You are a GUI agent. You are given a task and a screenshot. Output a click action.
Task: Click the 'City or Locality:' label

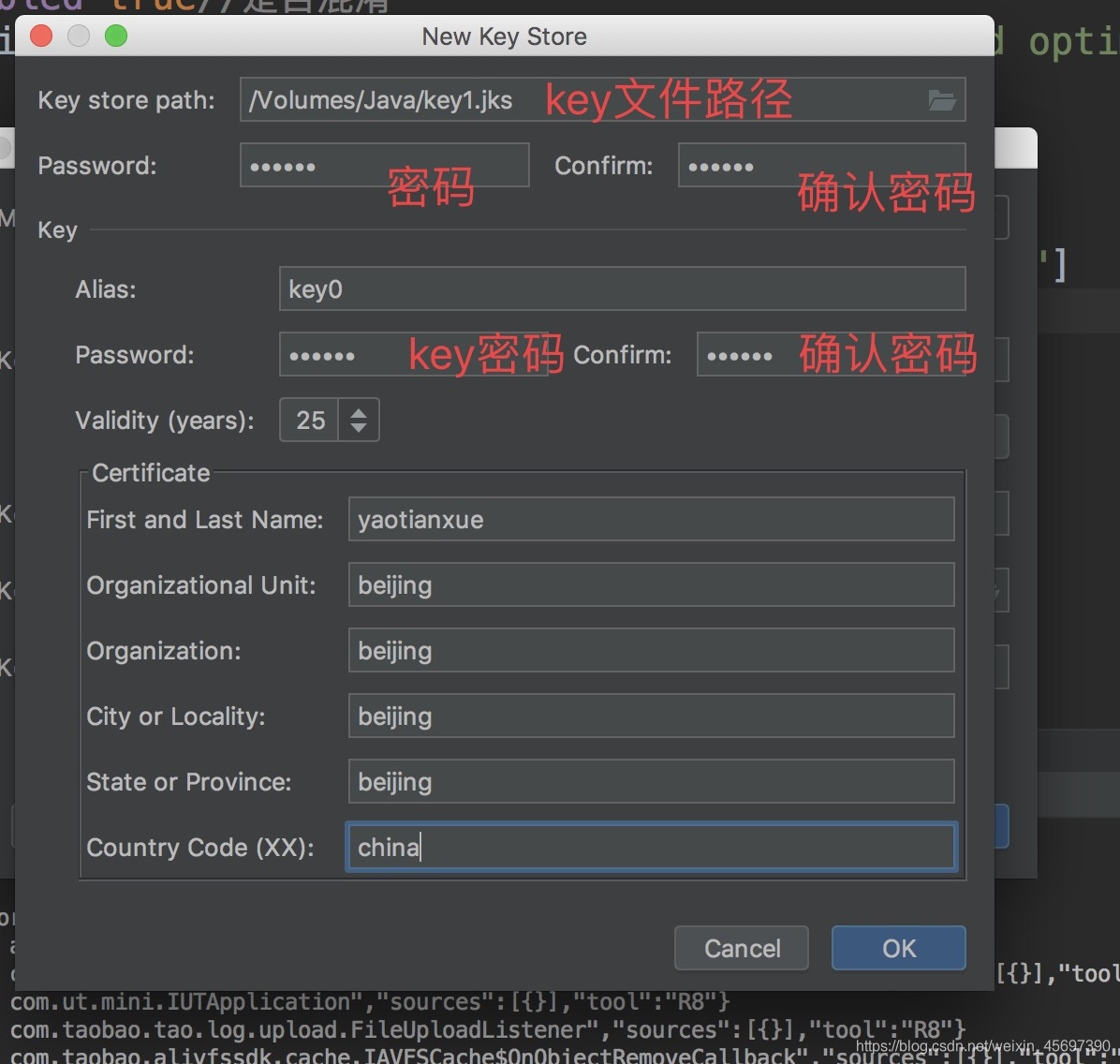(176, 717)
